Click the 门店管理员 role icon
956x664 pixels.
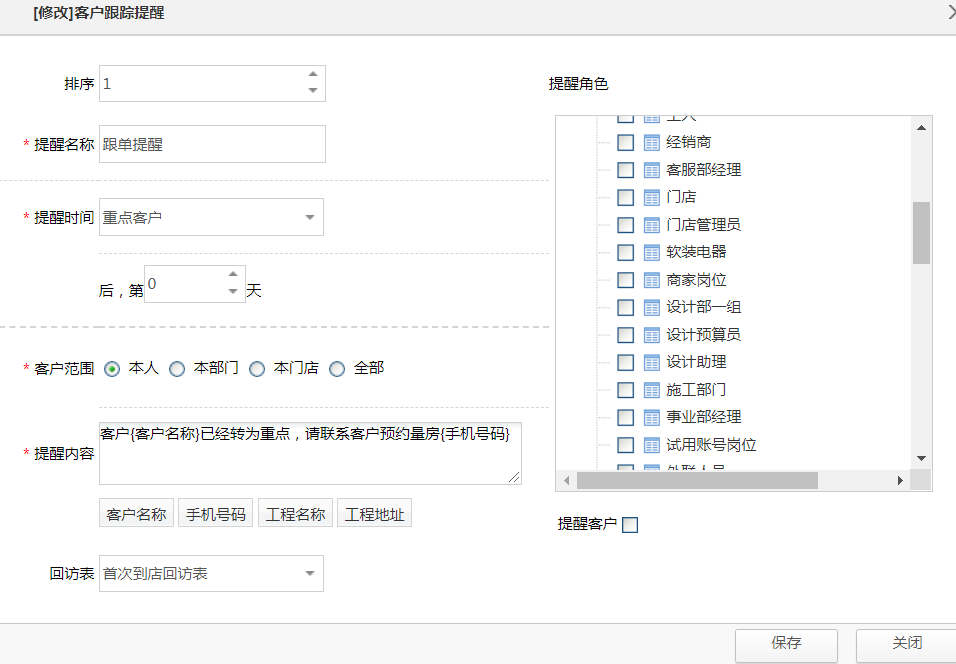point(651,225)
